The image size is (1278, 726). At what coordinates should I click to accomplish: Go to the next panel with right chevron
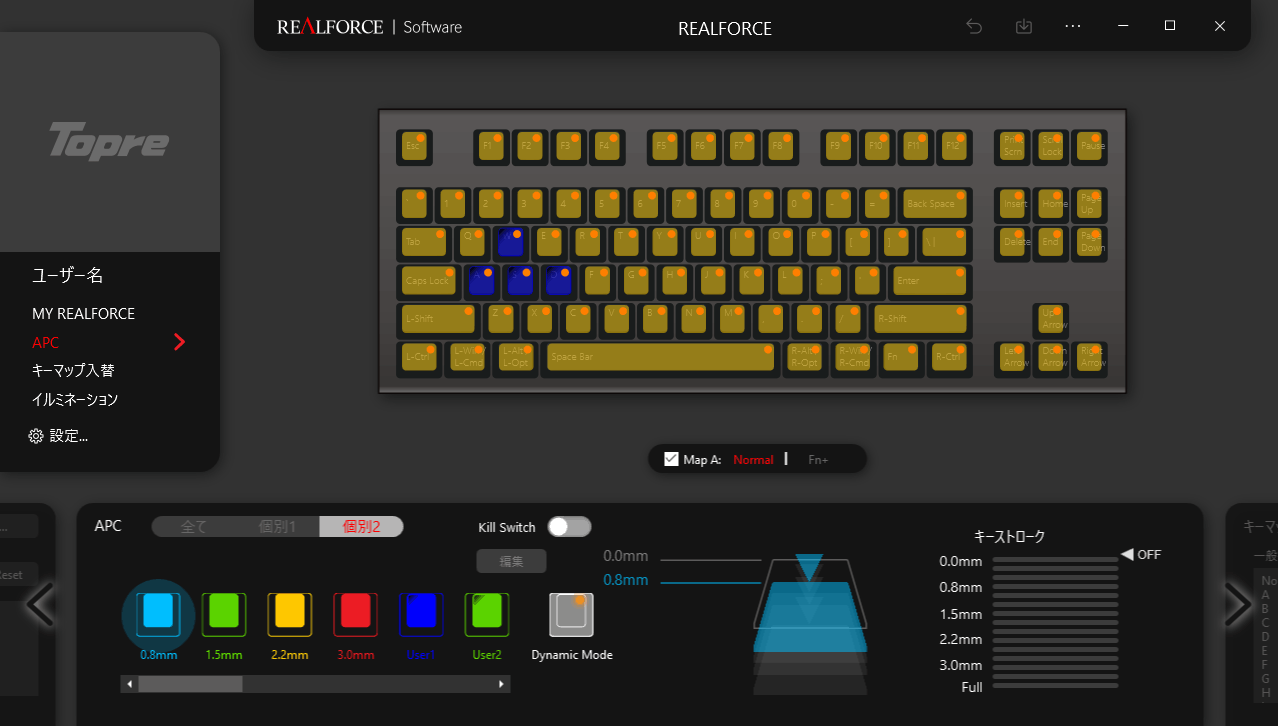coord(1237,604)
